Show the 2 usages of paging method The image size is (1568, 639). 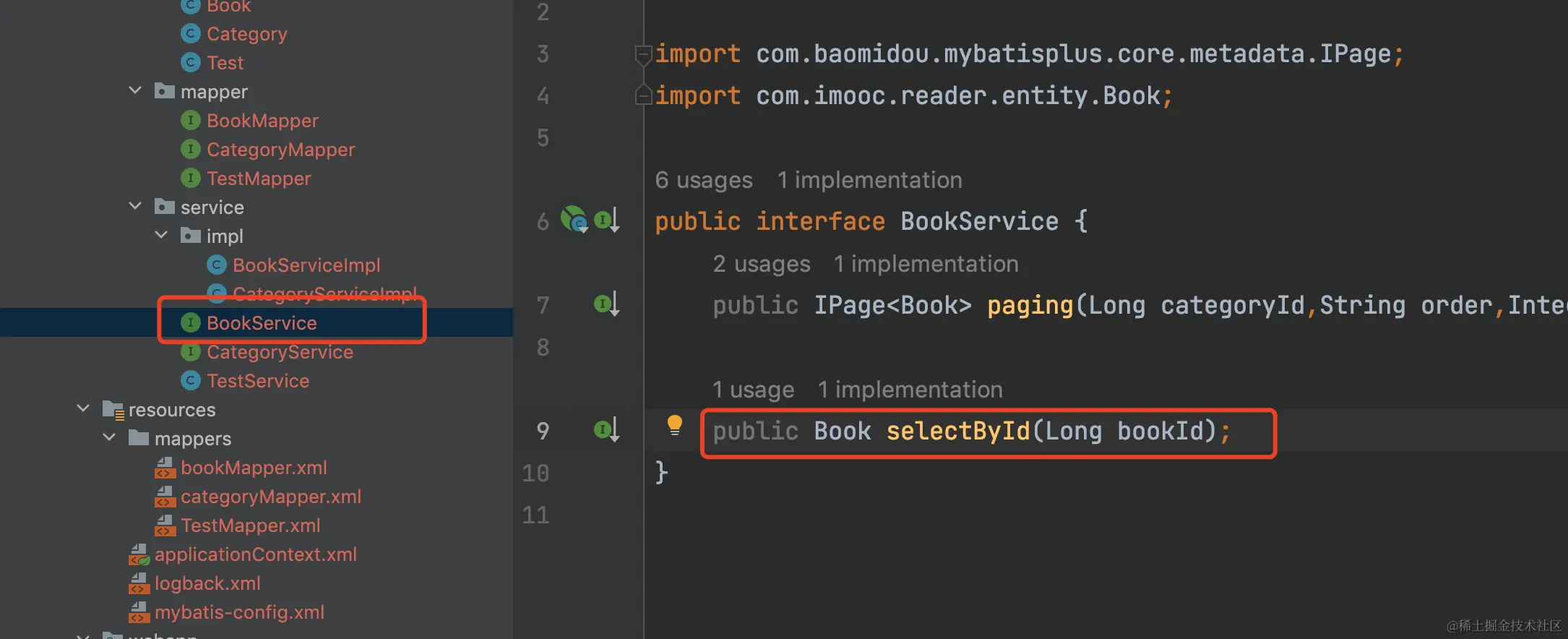pyautogui.click(x=762, y=264)
